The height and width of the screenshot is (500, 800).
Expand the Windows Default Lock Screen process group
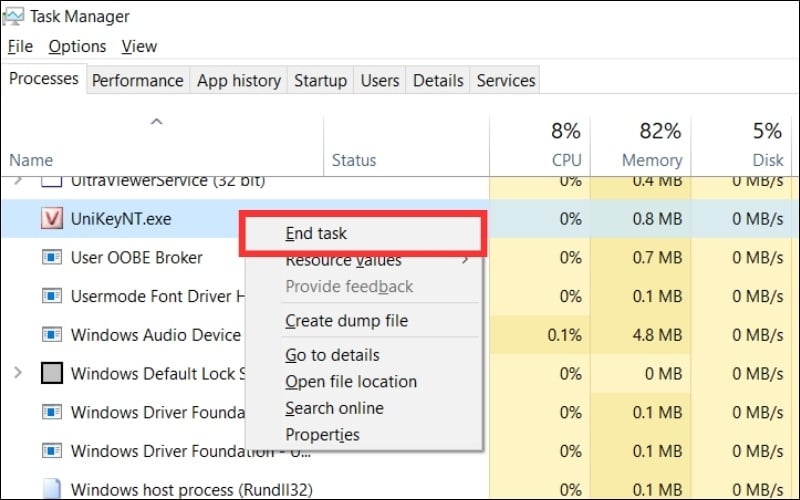[18, 373]
